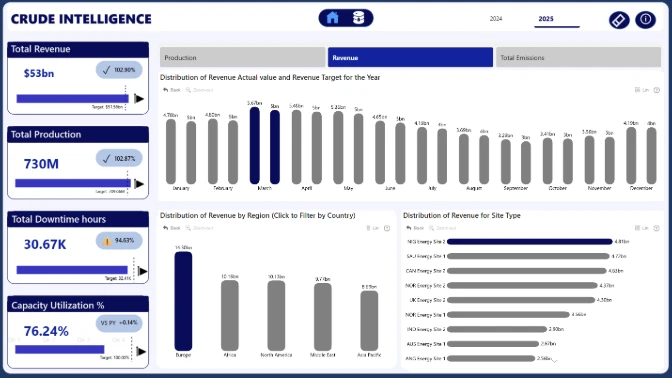Screen dimensions: 672x378
Task: Click the $53bn total revenue value
Action: [39, 73]
